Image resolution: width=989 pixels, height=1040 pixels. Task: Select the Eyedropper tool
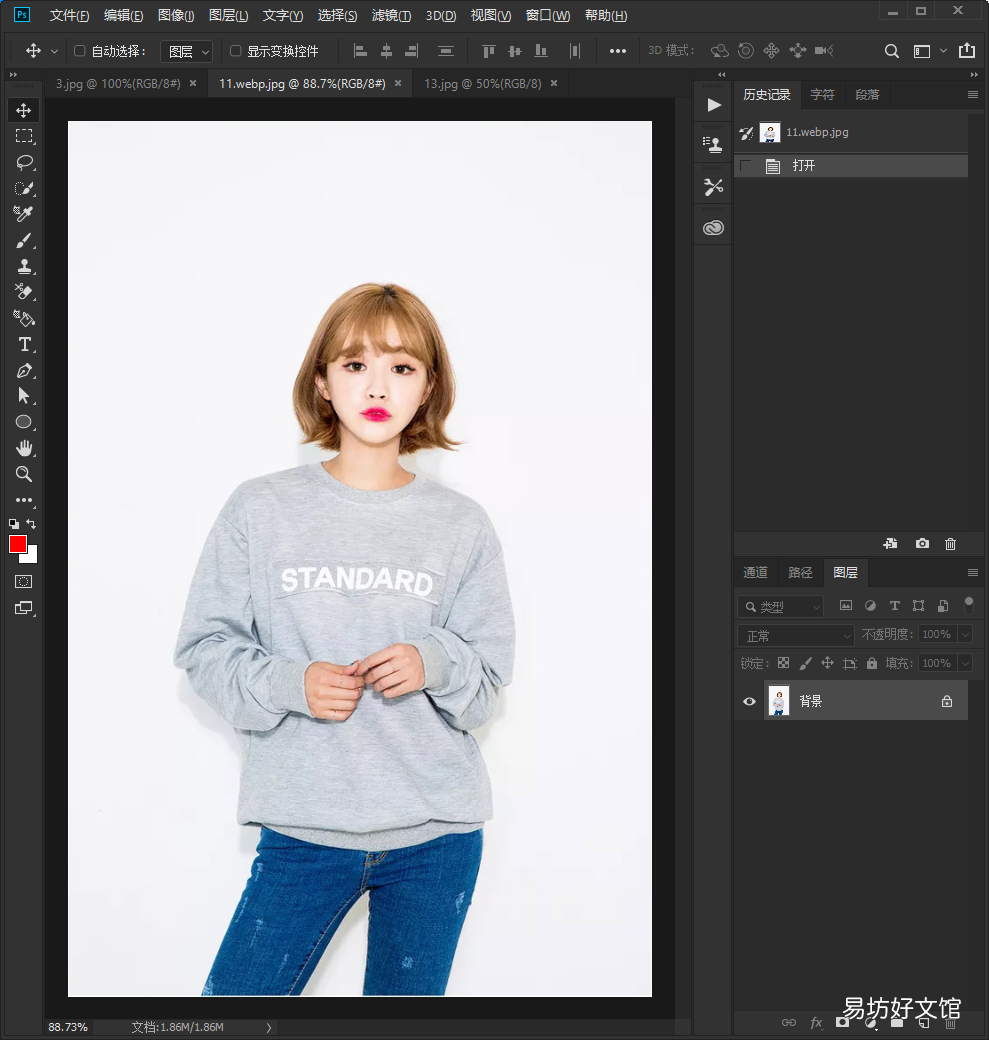[x=24, y=214]
